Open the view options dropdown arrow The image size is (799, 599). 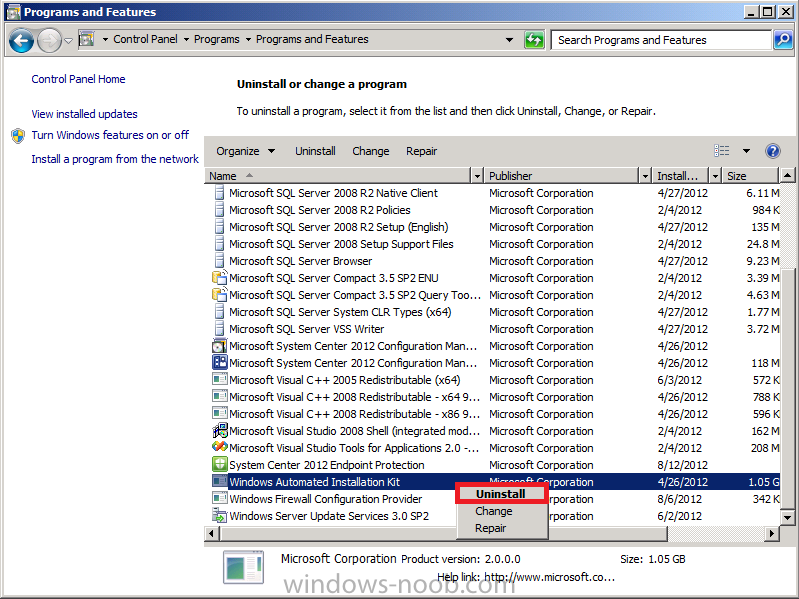pos(746,151)
